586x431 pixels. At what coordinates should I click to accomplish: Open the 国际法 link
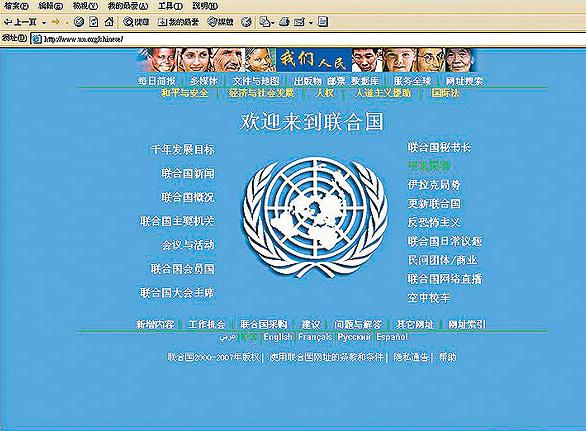click(445, 93)
